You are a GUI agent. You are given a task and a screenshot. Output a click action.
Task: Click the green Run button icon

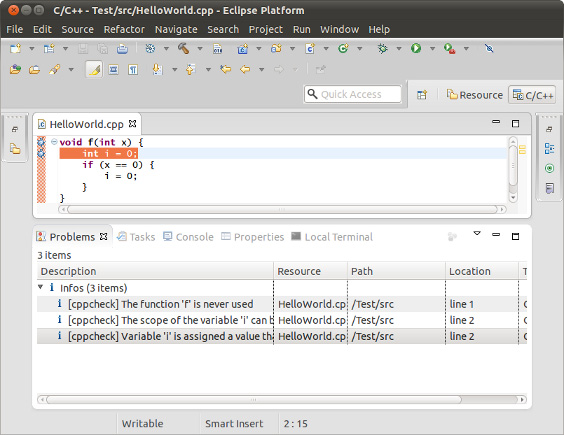[416, 48]
